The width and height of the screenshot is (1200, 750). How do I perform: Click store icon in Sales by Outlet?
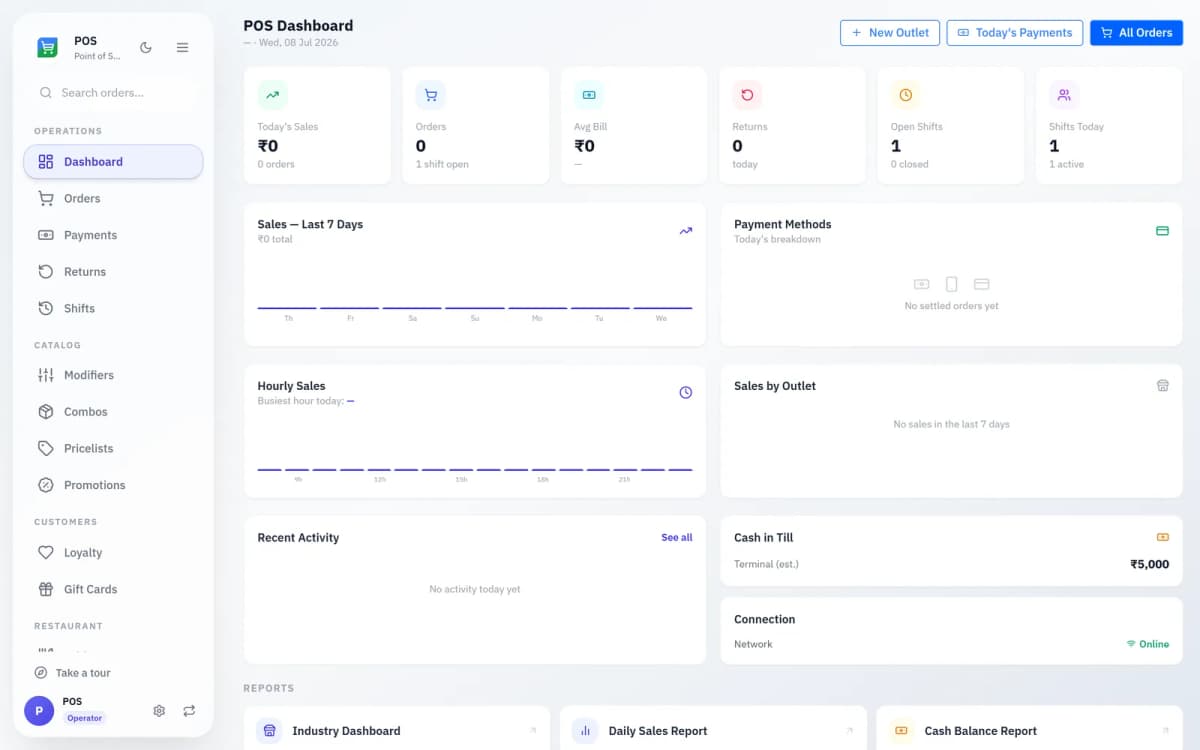click(1162, 385)
